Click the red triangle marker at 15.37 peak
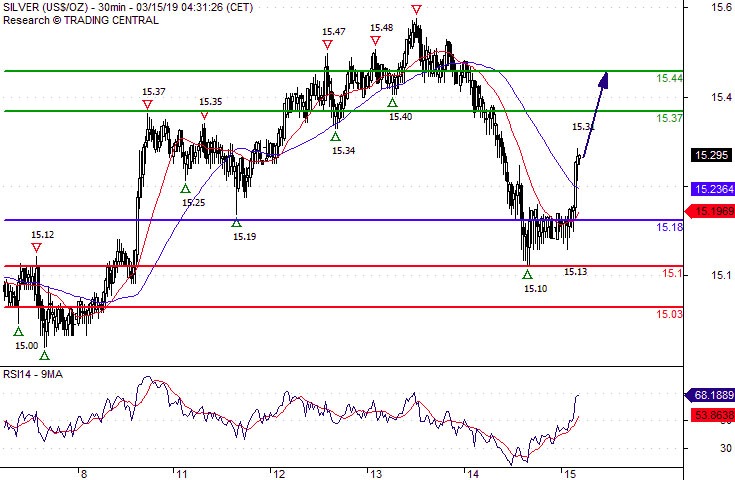 click(148, 104)
